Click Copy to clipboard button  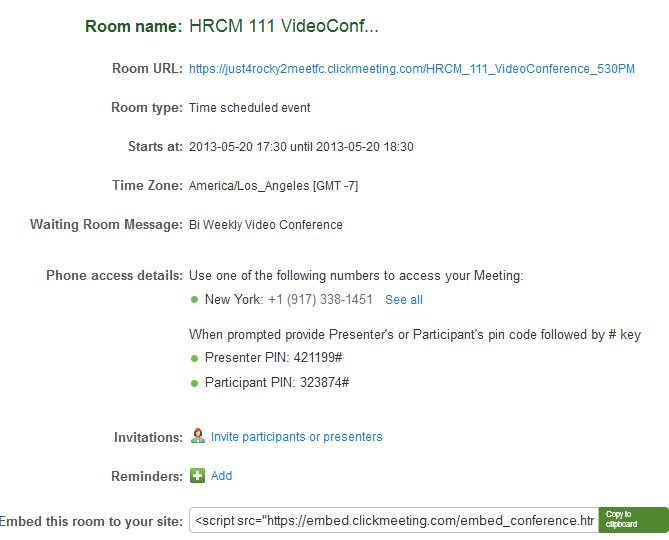tap(633, 520)
